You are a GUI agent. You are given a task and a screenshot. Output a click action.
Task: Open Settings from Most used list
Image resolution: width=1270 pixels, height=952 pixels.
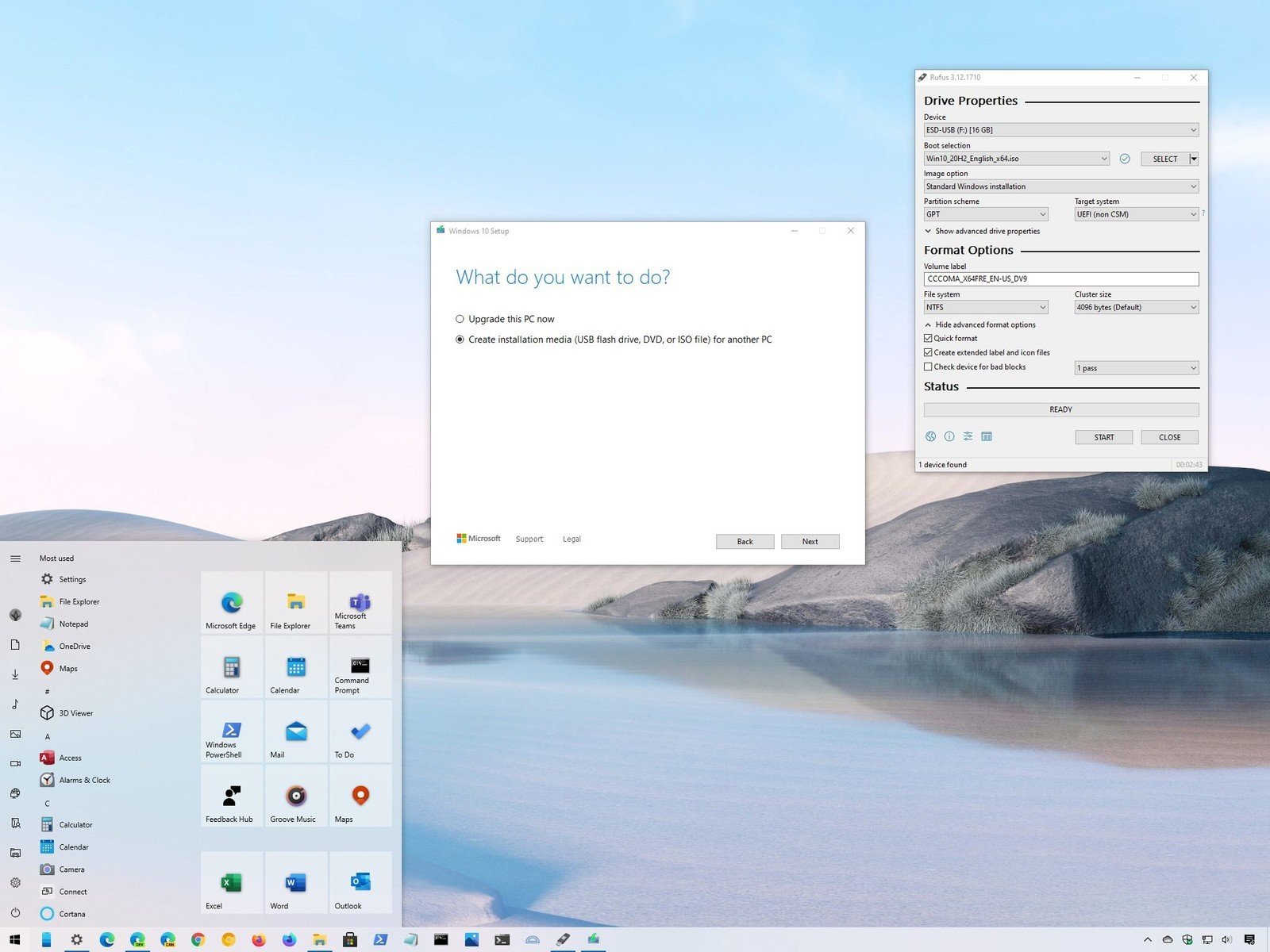tap(71, 579)
